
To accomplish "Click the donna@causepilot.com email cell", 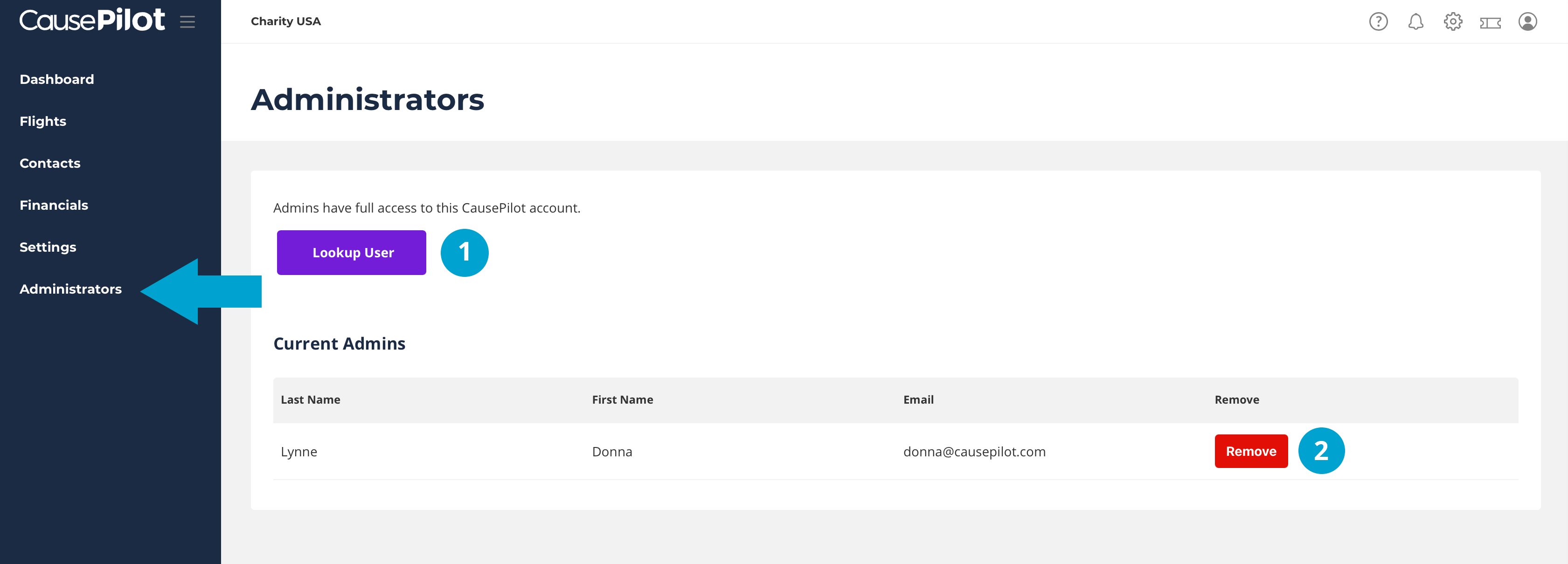I will click(974, 452).
